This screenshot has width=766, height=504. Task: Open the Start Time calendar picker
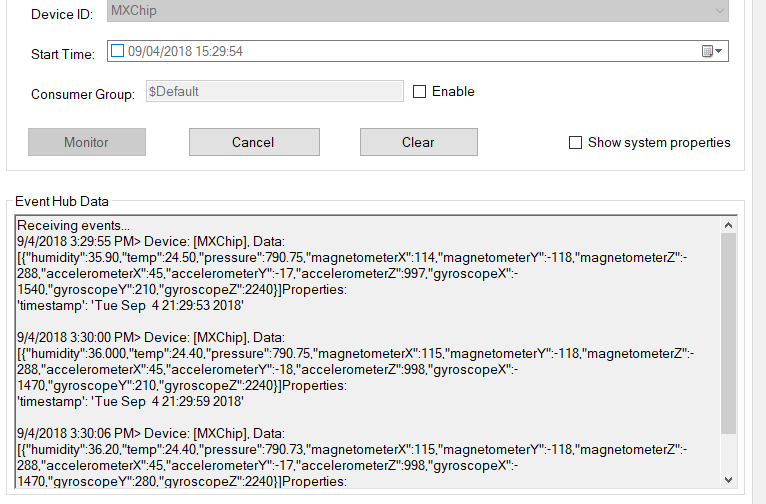click(x=712, y=51)
